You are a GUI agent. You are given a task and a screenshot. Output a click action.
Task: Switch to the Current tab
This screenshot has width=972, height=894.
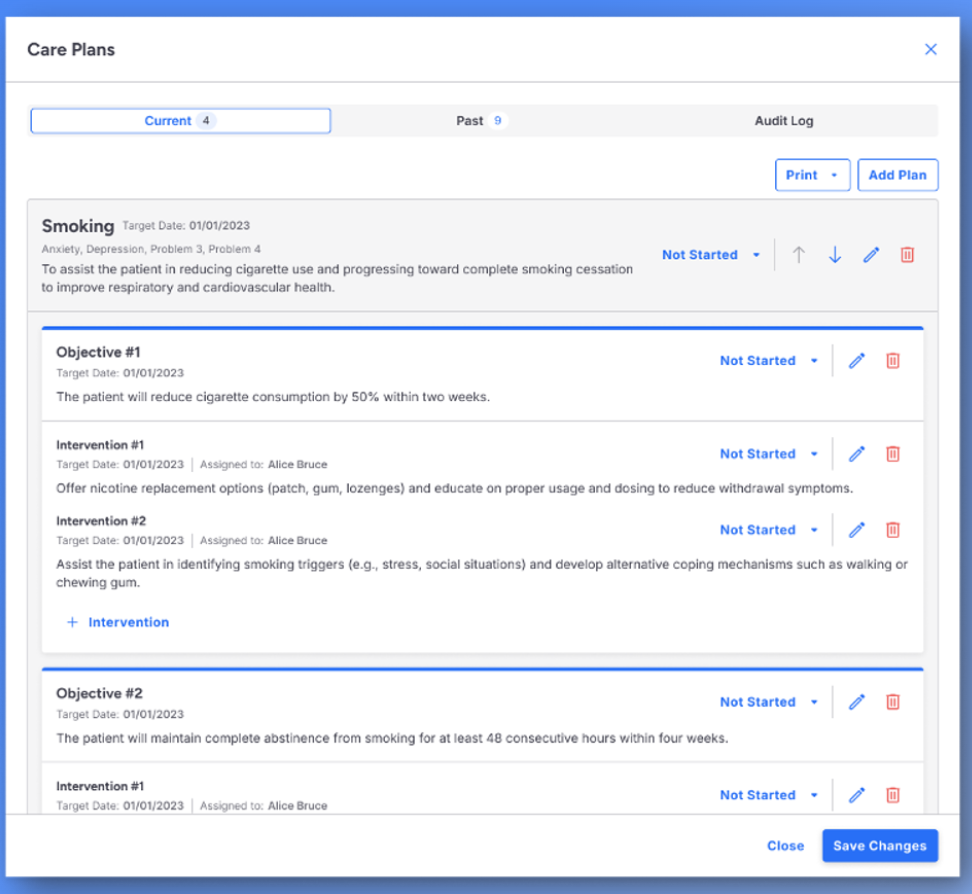tap(180, 121)
